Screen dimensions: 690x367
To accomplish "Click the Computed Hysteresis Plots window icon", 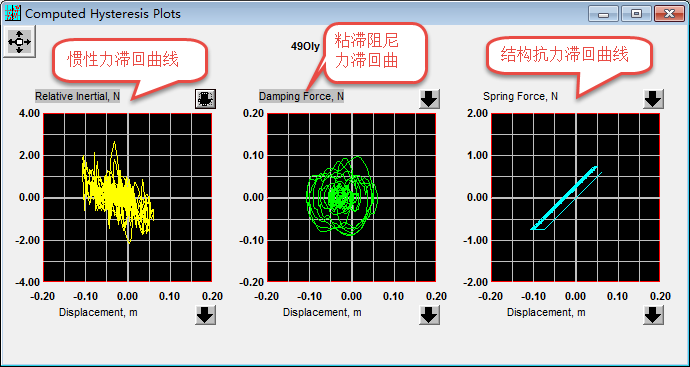I will coord(13,13).
